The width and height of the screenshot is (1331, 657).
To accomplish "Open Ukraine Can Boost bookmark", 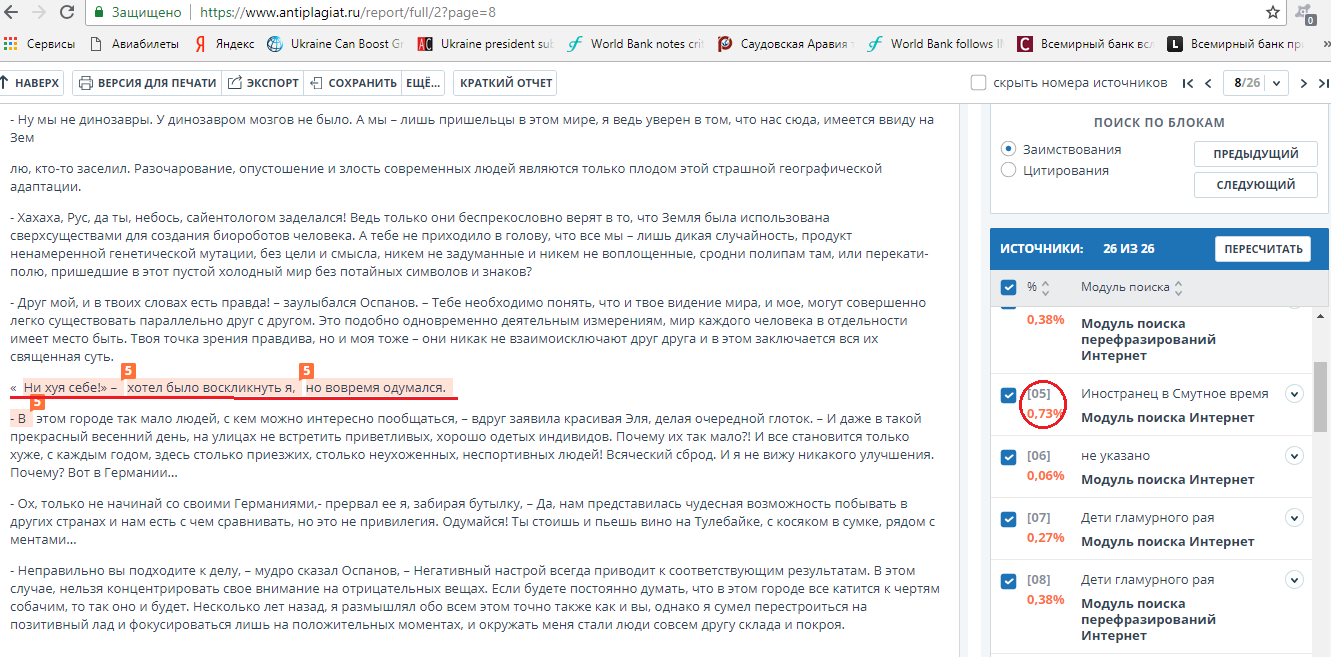I will tap(336, 44).
